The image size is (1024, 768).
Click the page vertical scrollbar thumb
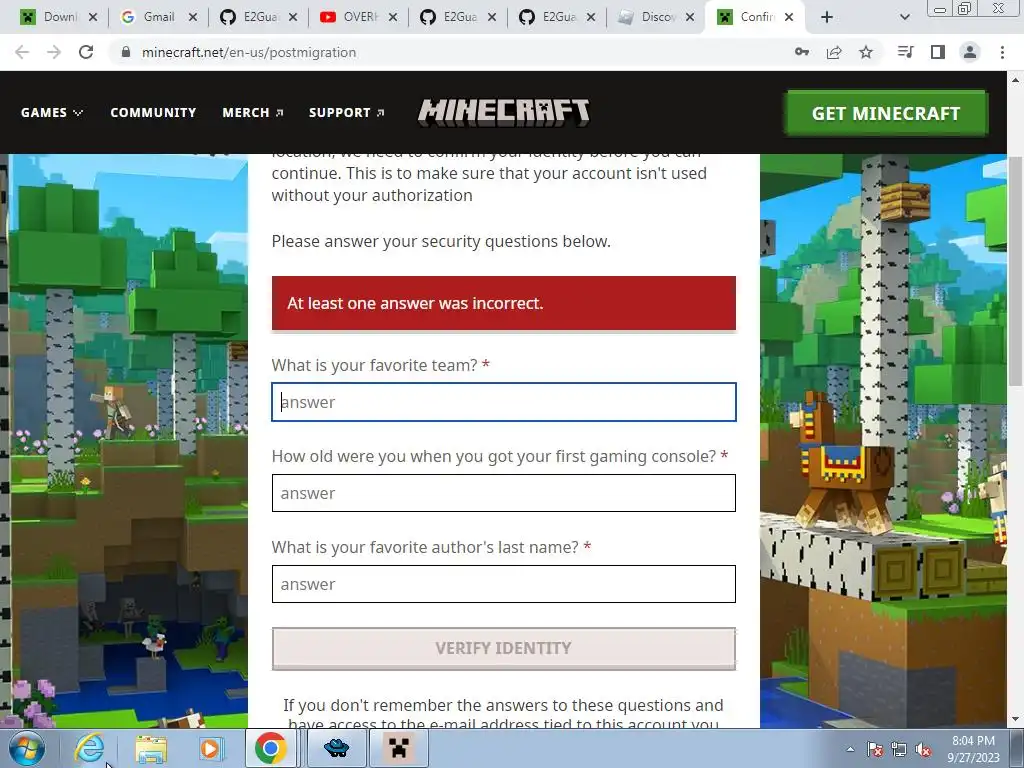[1015, 271]
